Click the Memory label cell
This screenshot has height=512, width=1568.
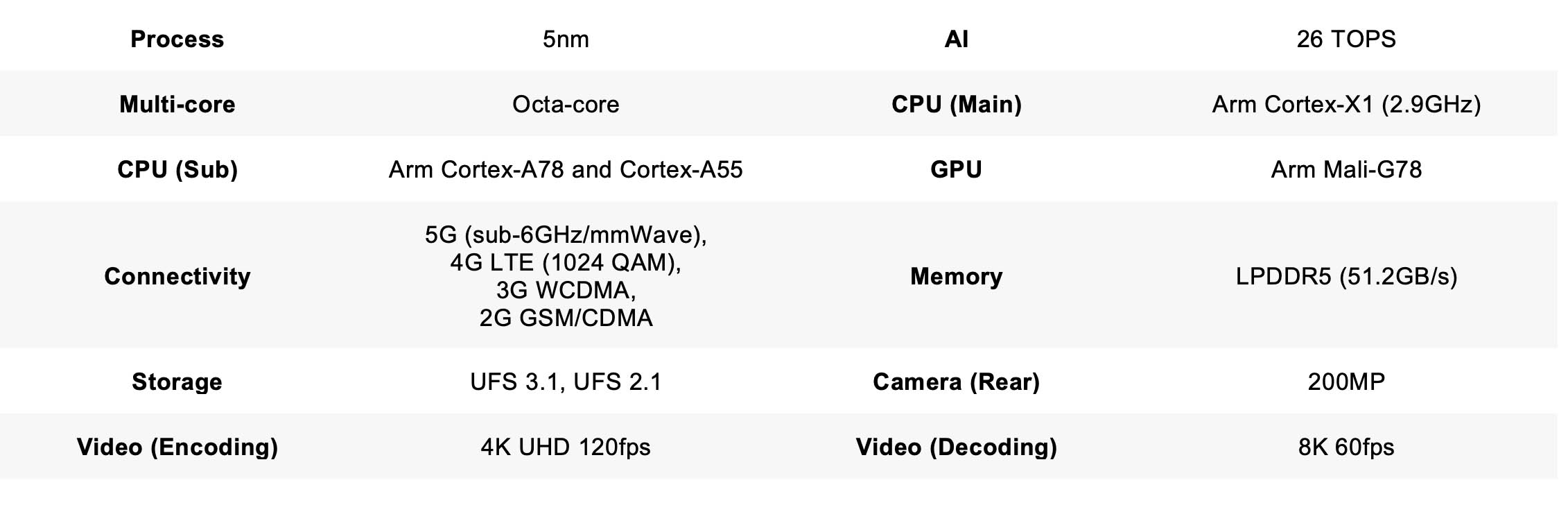(x=956, y=276)
